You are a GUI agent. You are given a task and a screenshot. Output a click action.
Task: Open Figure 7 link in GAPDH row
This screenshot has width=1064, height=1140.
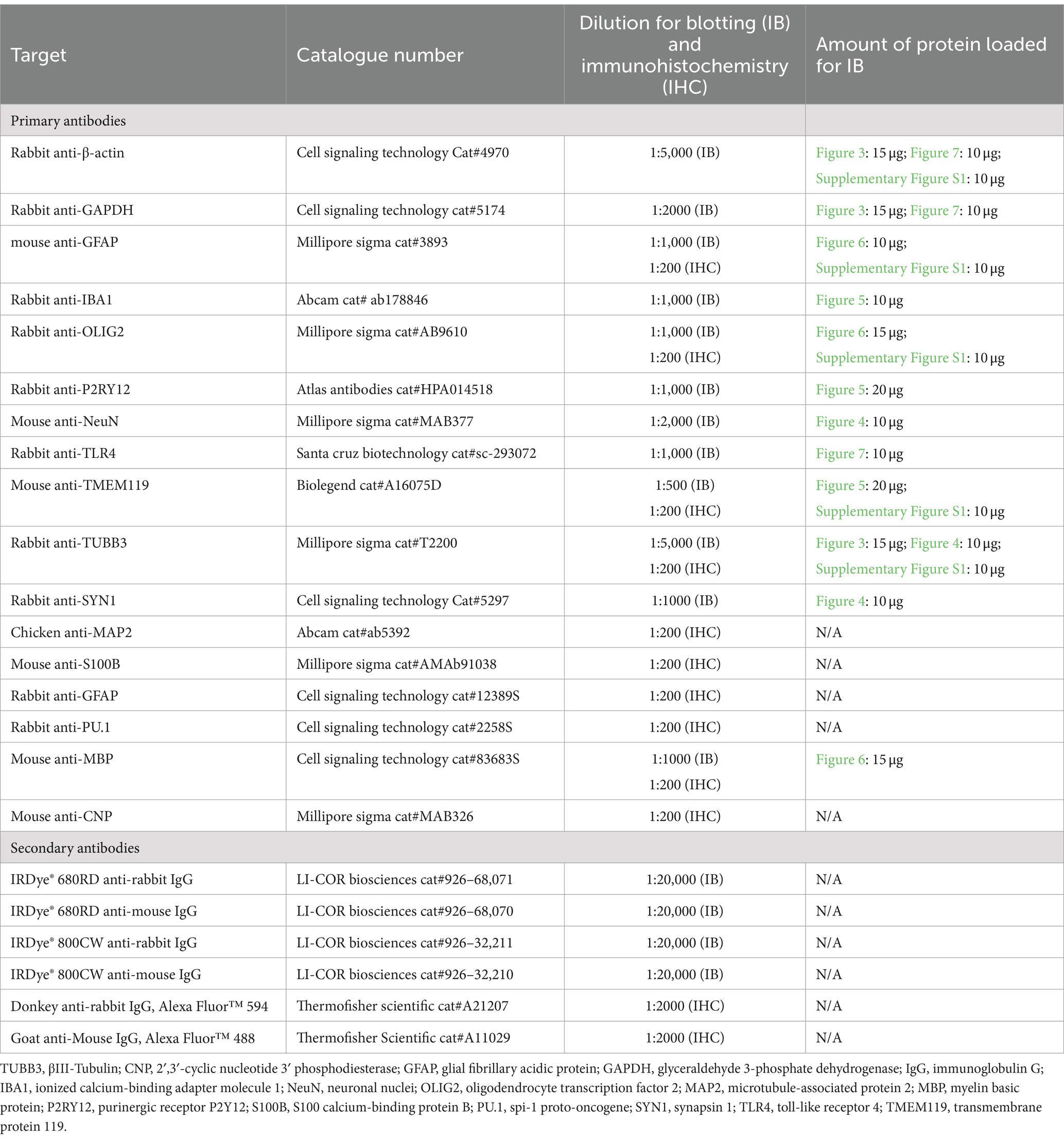point(934,211)
